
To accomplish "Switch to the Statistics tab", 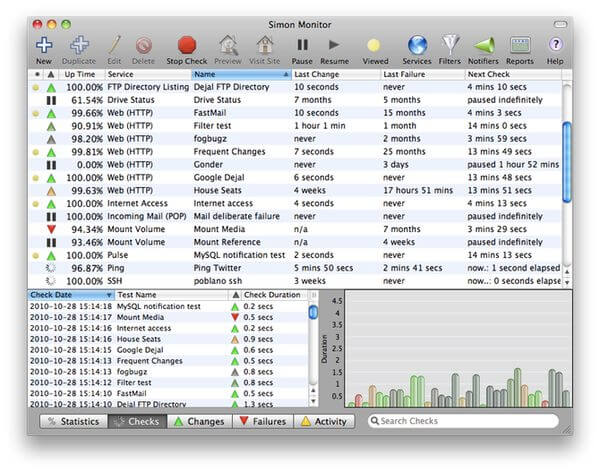I will tap(73, 421).
